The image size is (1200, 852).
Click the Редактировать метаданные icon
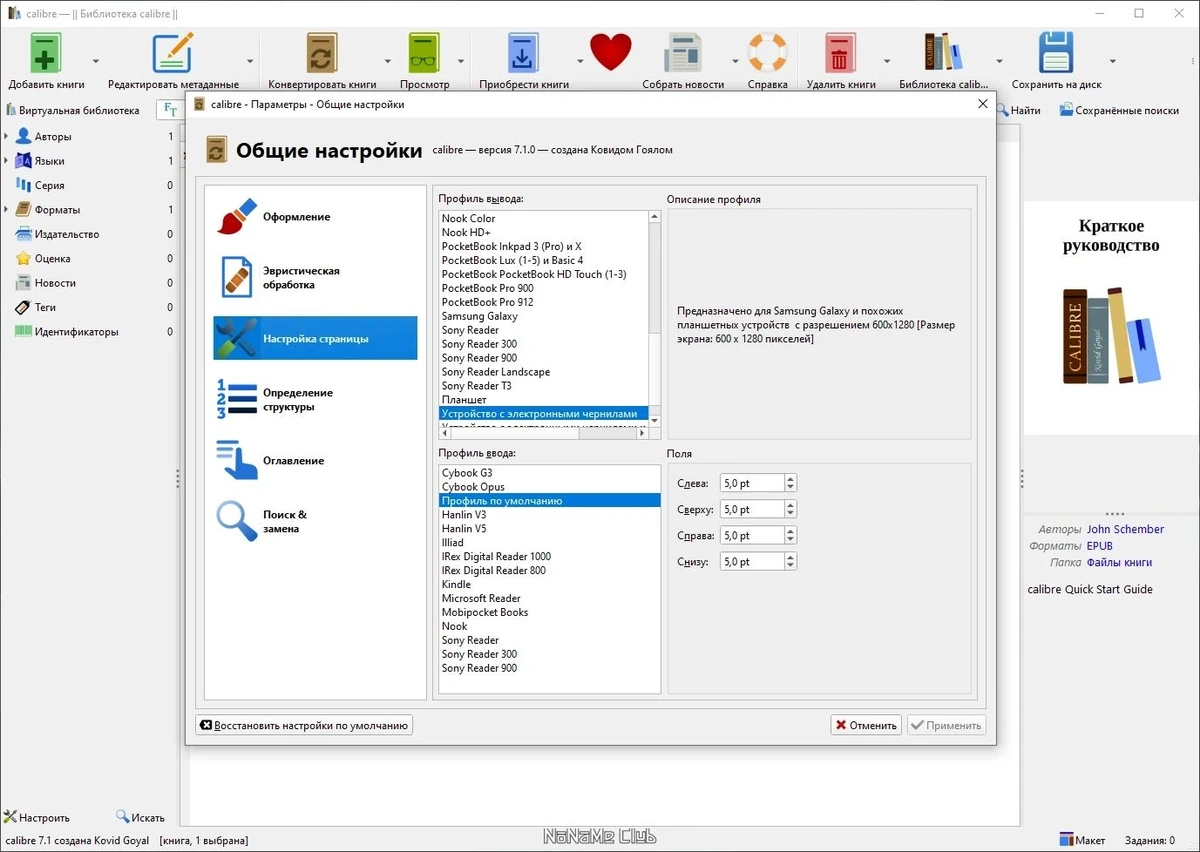tap(172, 53)
